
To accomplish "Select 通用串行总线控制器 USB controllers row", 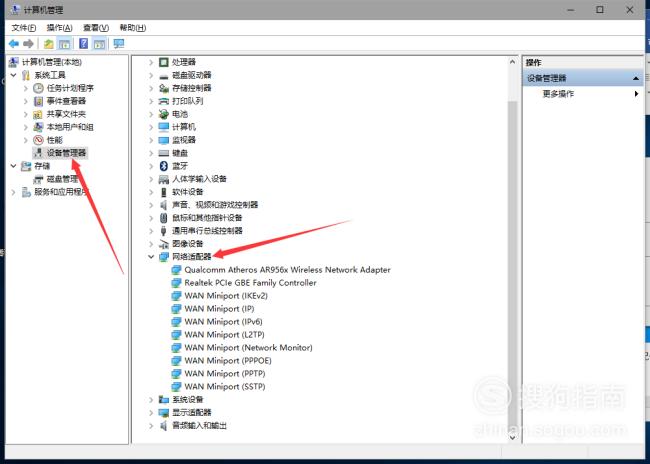I will pyautogui.click(x=207, y=231).
